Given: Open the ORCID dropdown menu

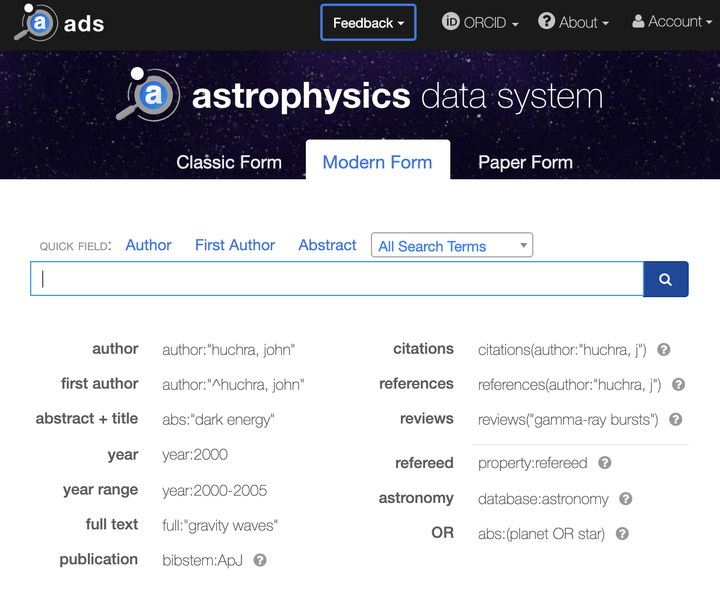Looking at the screenshot, I should pos(480,22).
